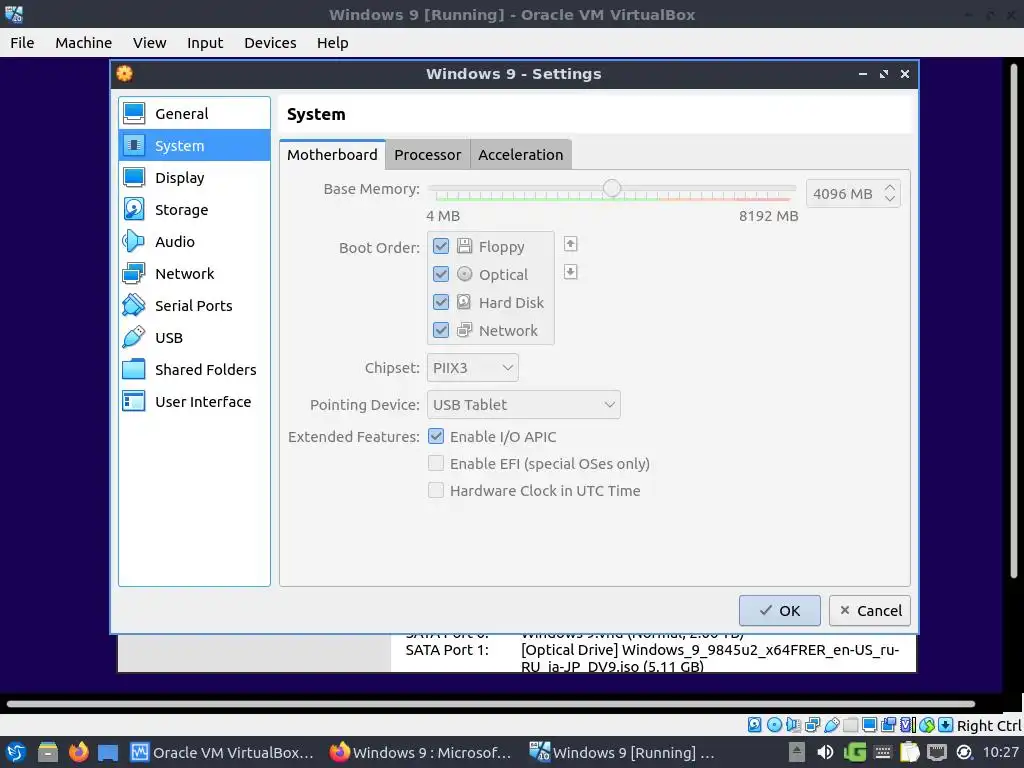Open the Serial Ports settings category
This screenshot has height=768, width=1024.
coord(194,306)
